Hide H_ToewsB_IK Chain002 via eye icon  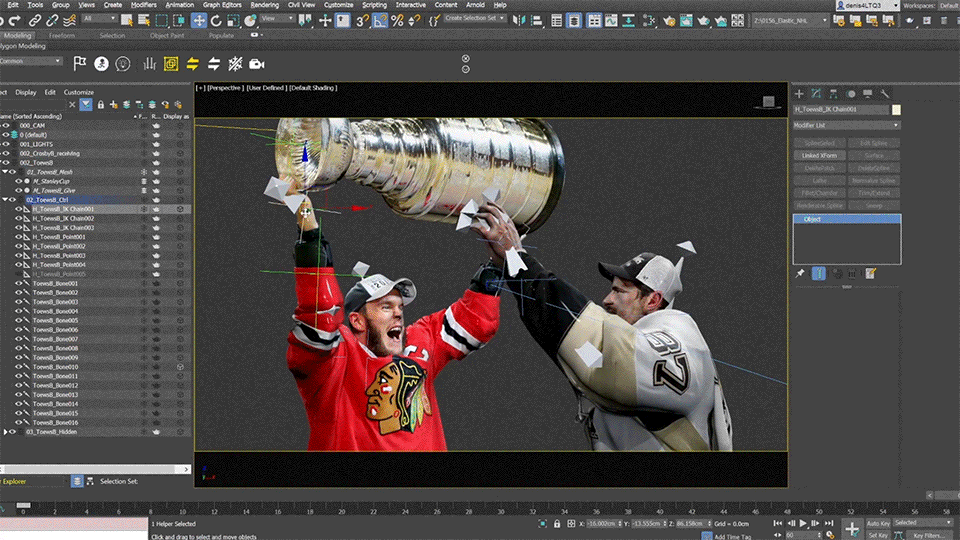click(x=18, y=219)
